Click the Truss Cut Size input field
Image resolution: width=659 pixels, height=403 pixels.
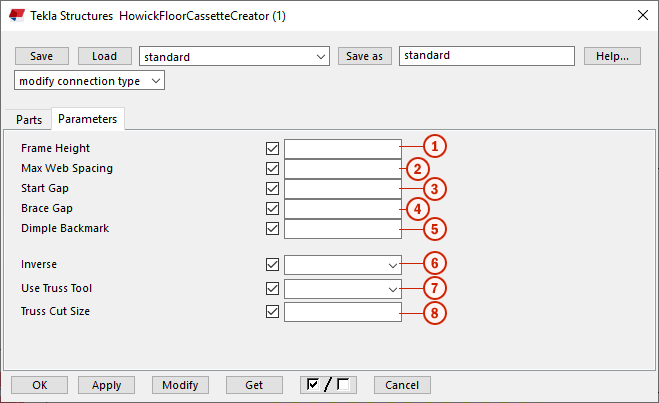[x=343, y=312]
